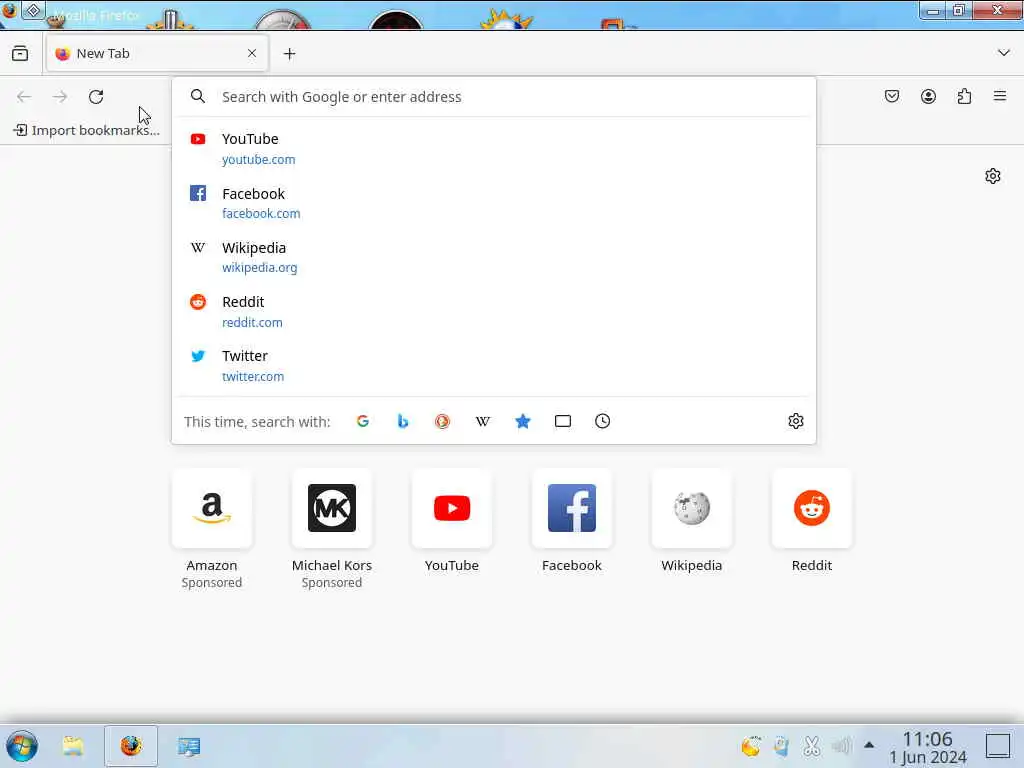The height and width of the screenshot is (768, 1024).
Task: Open the file manager taskbar icon
Action: click(x=72, y=746)
